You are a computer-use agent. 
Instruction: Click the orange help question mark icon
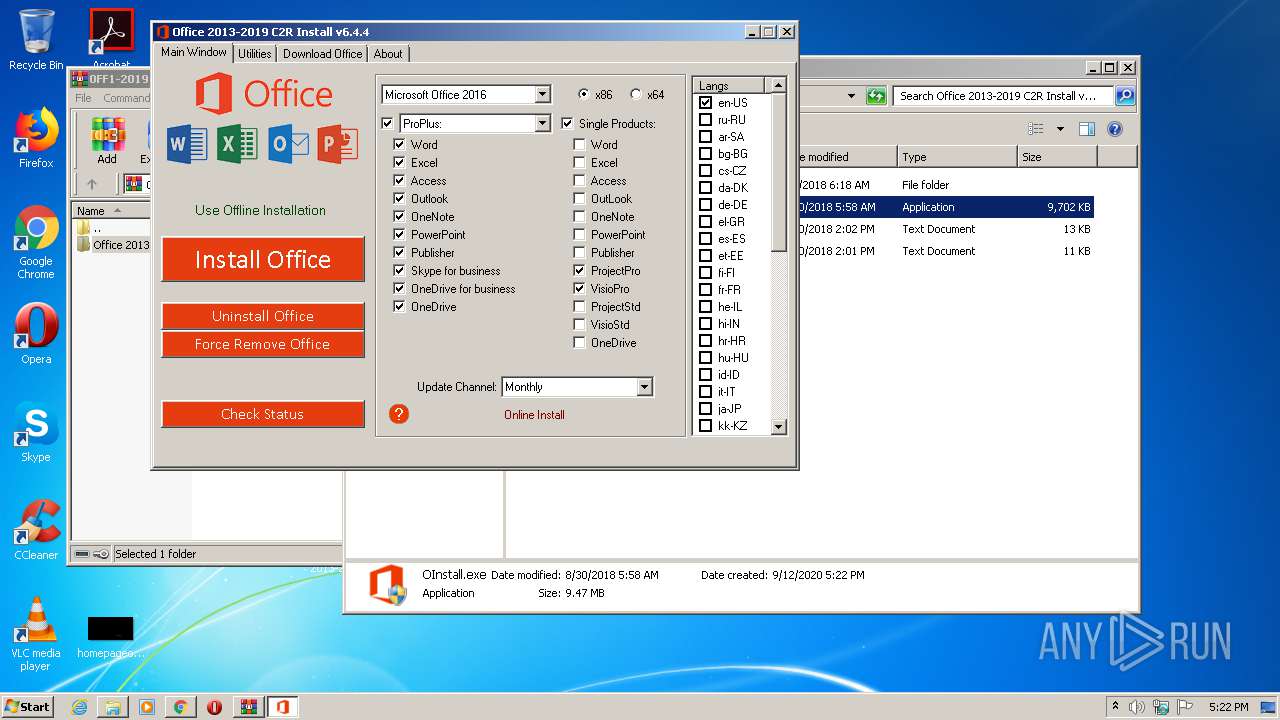pyautogui.click(x=399, y=414)
